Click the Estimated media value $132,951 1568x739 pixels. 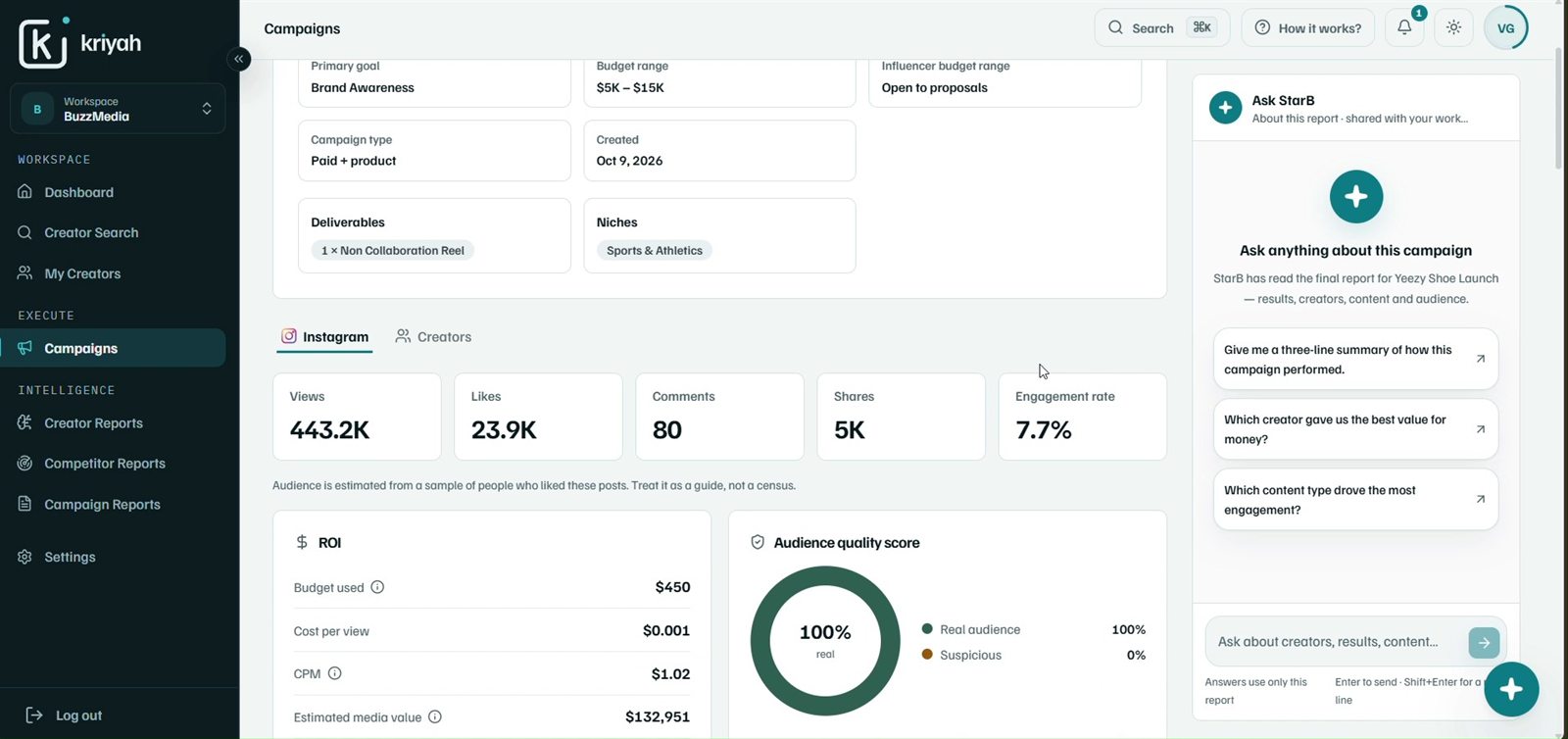click(x=658, y=717)
